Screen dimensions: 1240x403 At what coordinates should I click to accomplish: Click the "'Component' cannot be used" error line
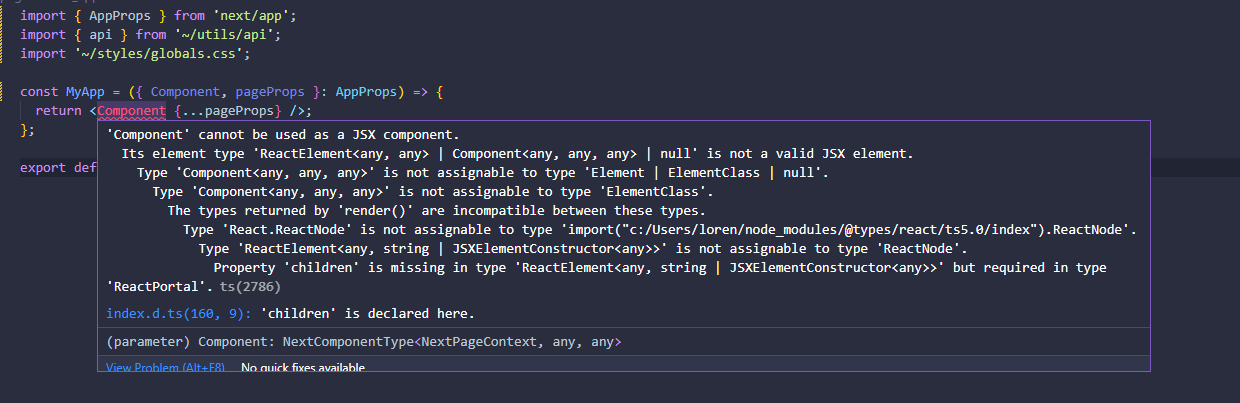click(282, 134)
